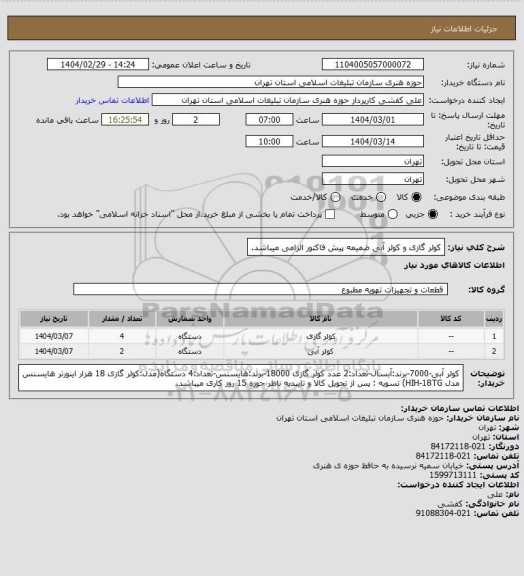Click the need number field 1104005057000072
This screenshot has width=524, height=576.
tap(373, 64)
